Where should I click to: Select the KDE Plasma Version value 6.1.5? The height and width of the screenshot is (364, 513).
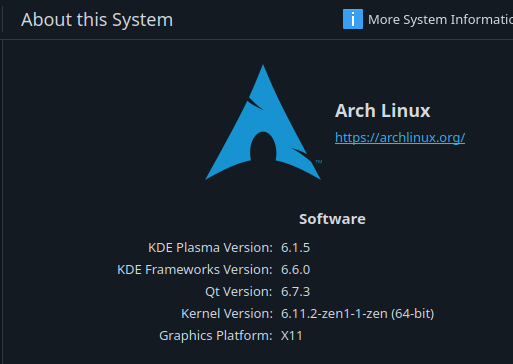295,248
